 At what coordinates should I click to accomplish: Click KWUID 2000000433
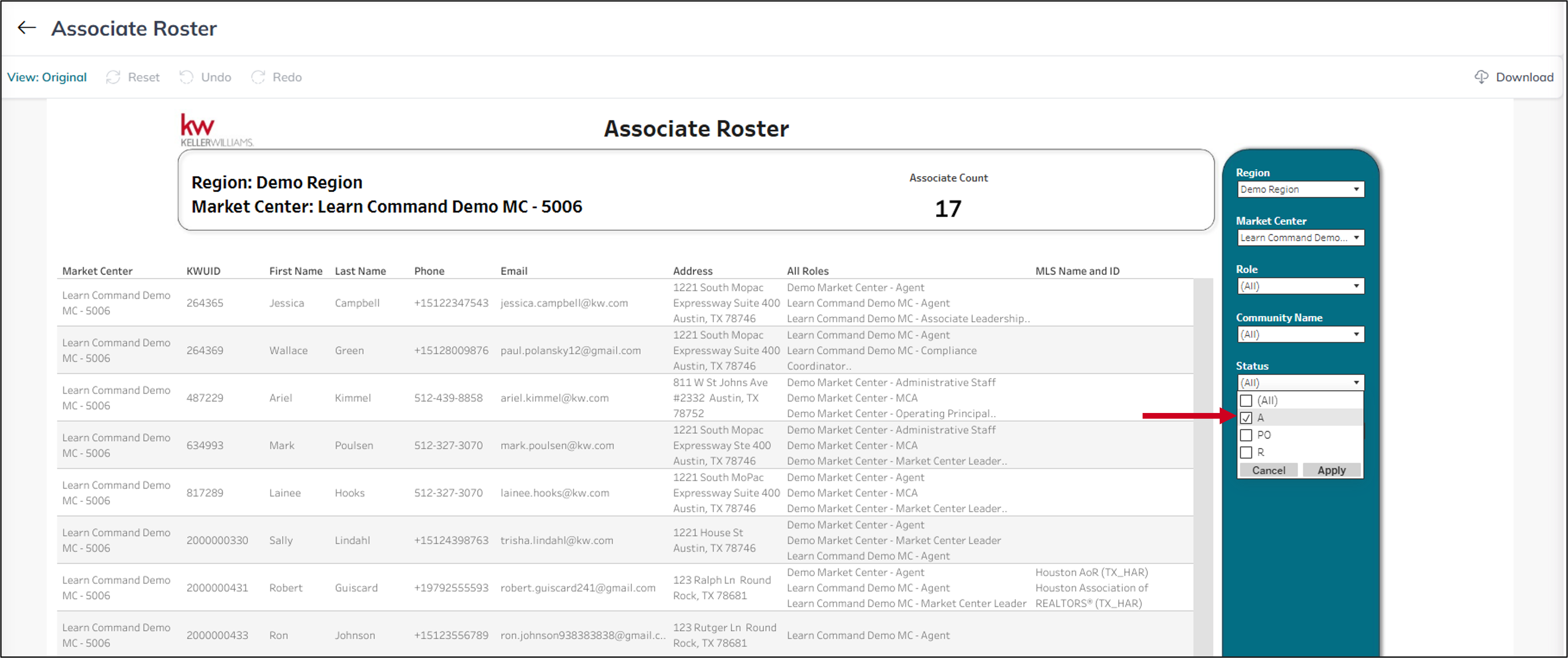(217, 636)
